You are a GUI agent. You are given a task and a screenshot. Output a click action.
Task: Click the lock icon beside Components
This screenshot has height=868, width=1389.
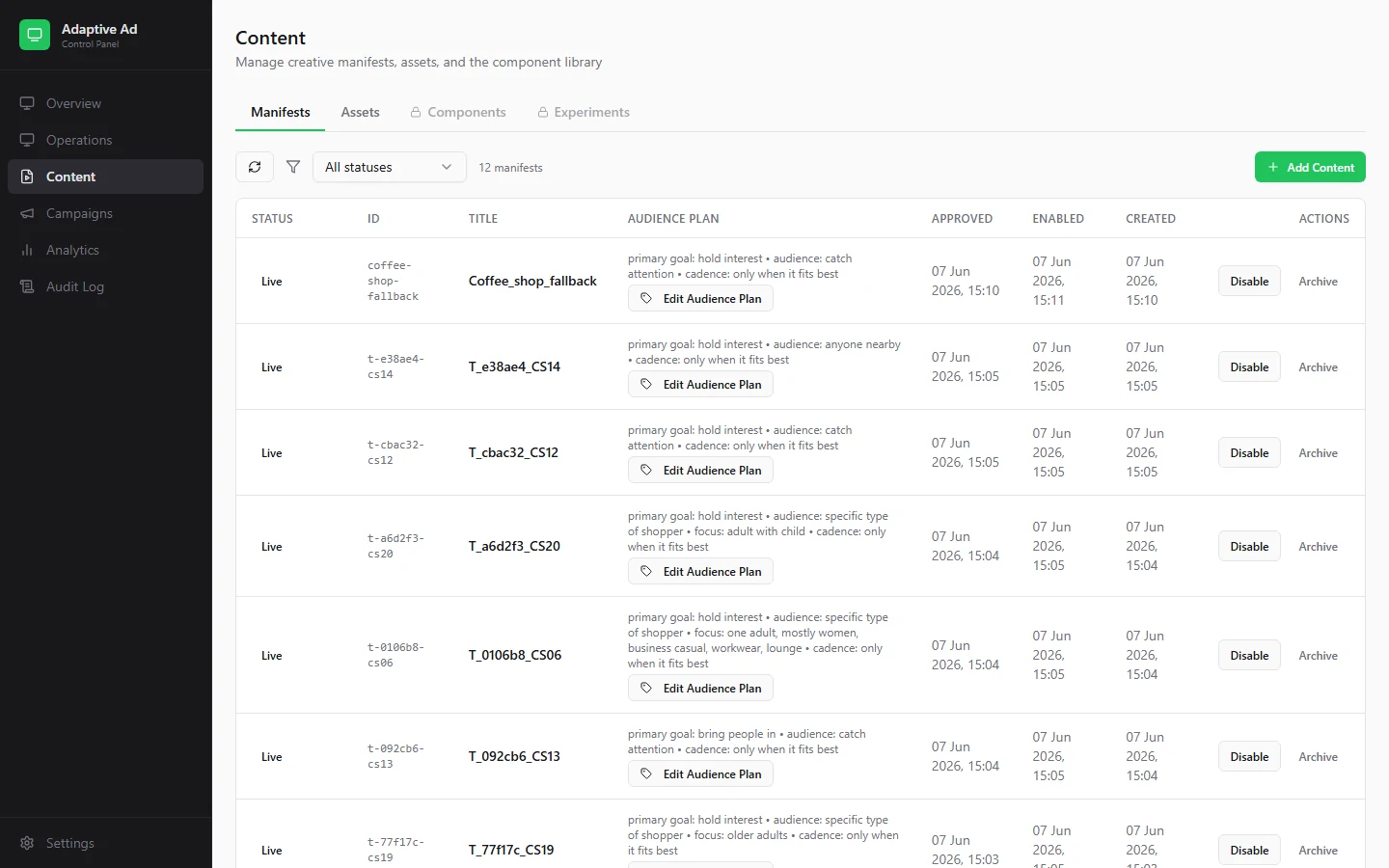pos(416,113)
